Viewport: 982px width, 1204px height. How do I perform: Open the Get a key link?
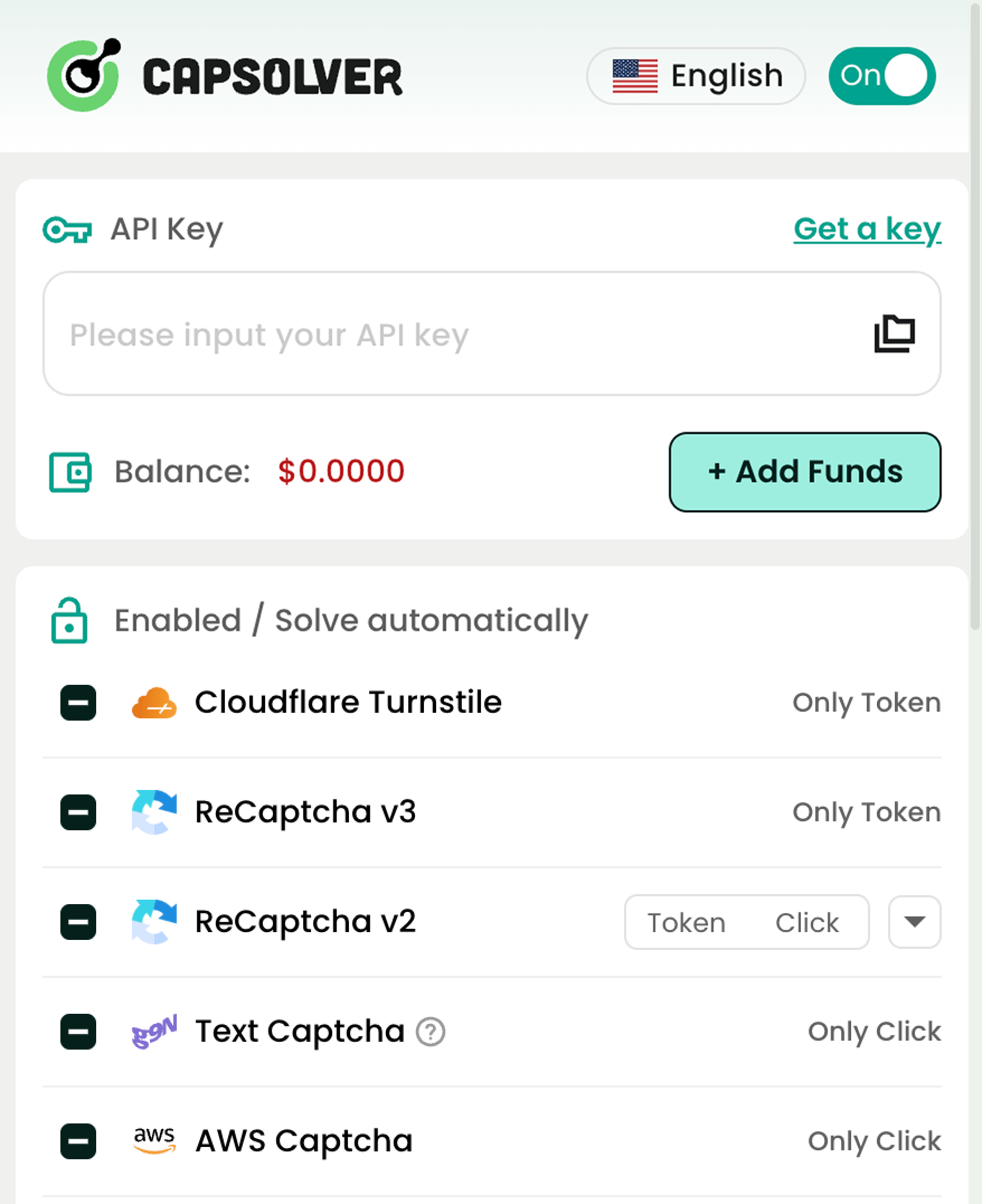(867, 230)
